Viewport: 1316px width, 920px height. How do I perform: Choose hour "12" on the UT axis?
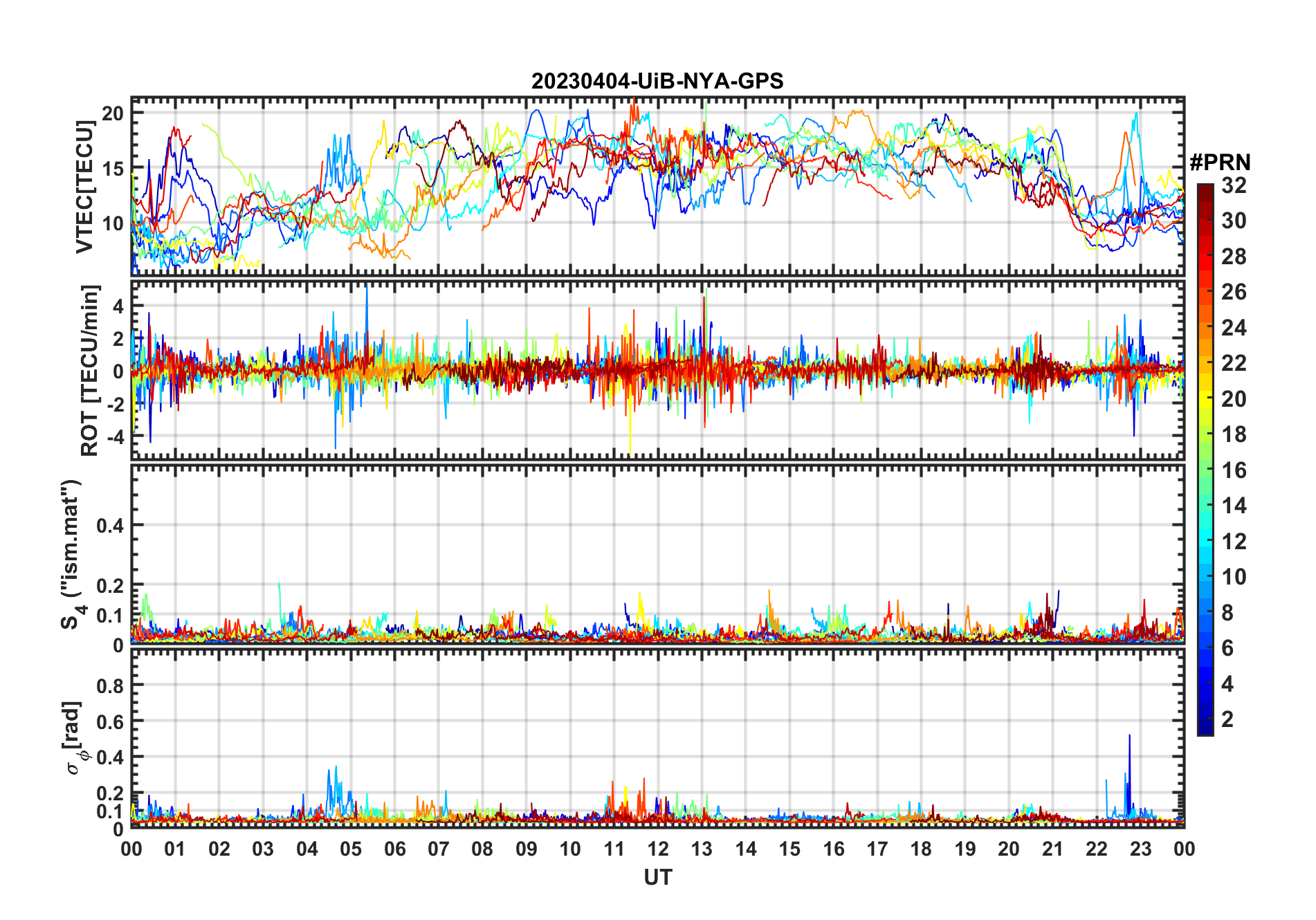tap(658, 849)
